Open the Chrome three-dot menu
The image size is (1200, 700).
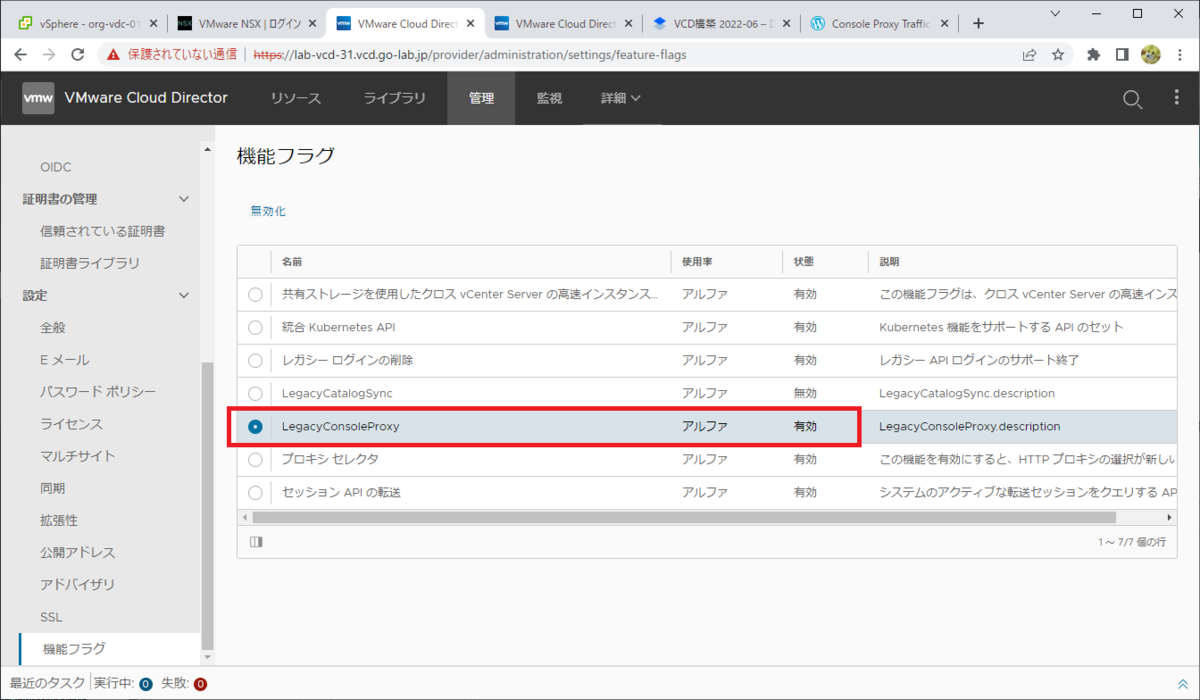point(1179,55)
